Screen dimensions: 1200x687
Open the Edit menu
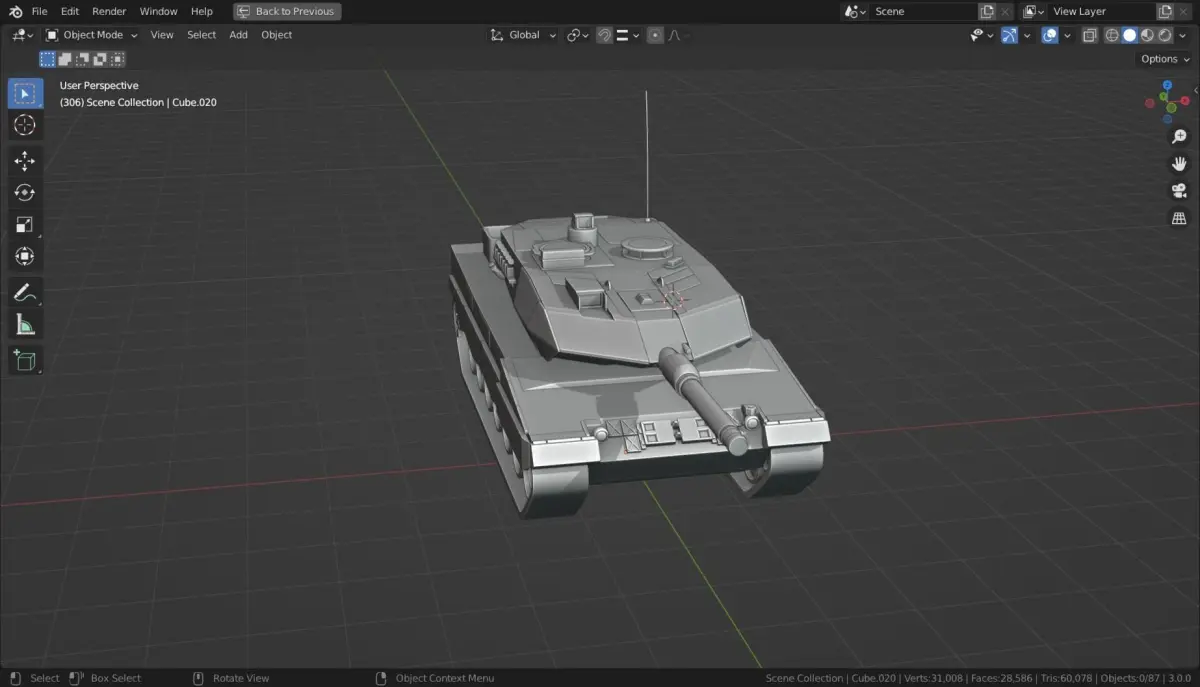[x=69, y=11]
